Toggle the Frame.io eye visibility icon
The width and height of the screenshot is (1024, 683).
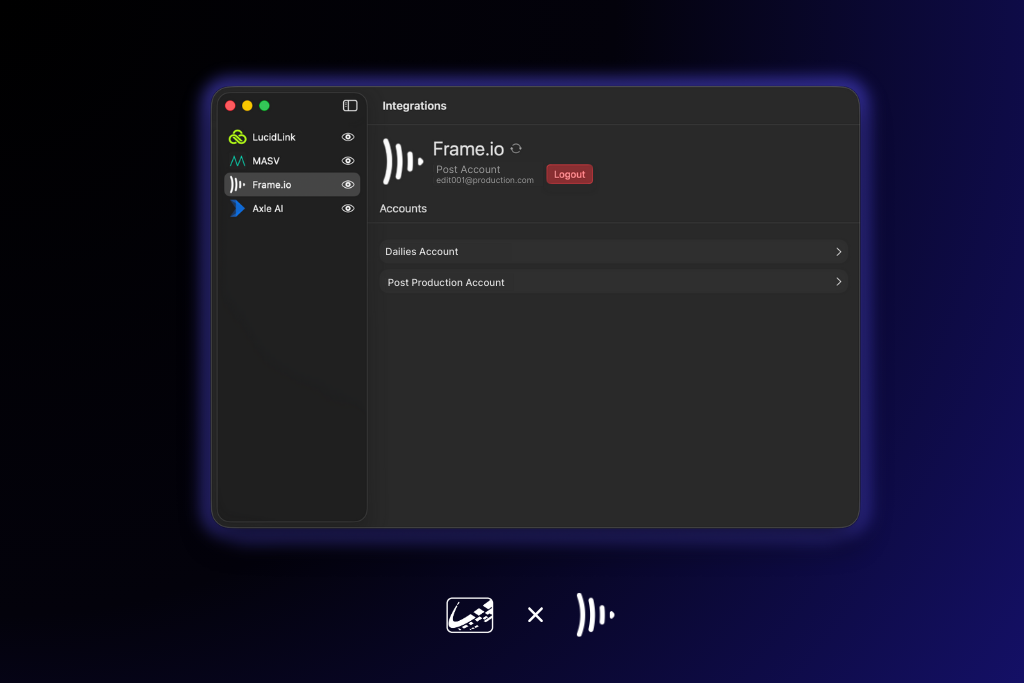348,185
